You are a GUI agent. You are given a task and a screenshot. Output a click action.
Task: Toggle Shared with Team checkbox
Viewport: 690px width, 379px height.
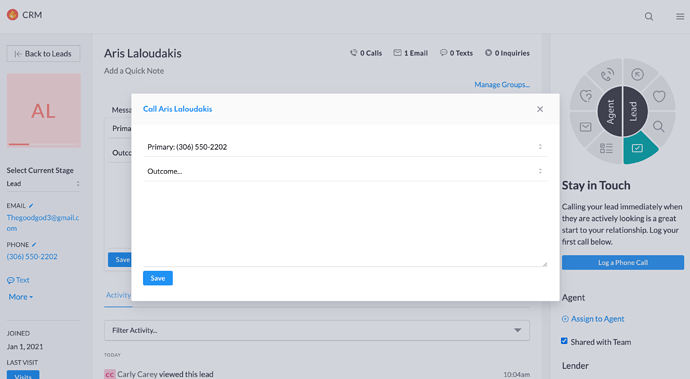[564, 341]
